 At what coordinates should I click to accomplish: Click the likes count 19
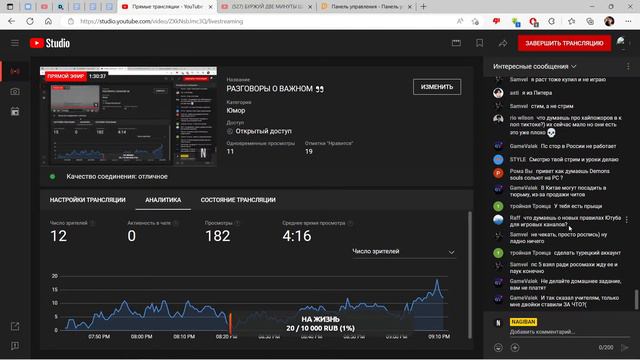point(309,151)
